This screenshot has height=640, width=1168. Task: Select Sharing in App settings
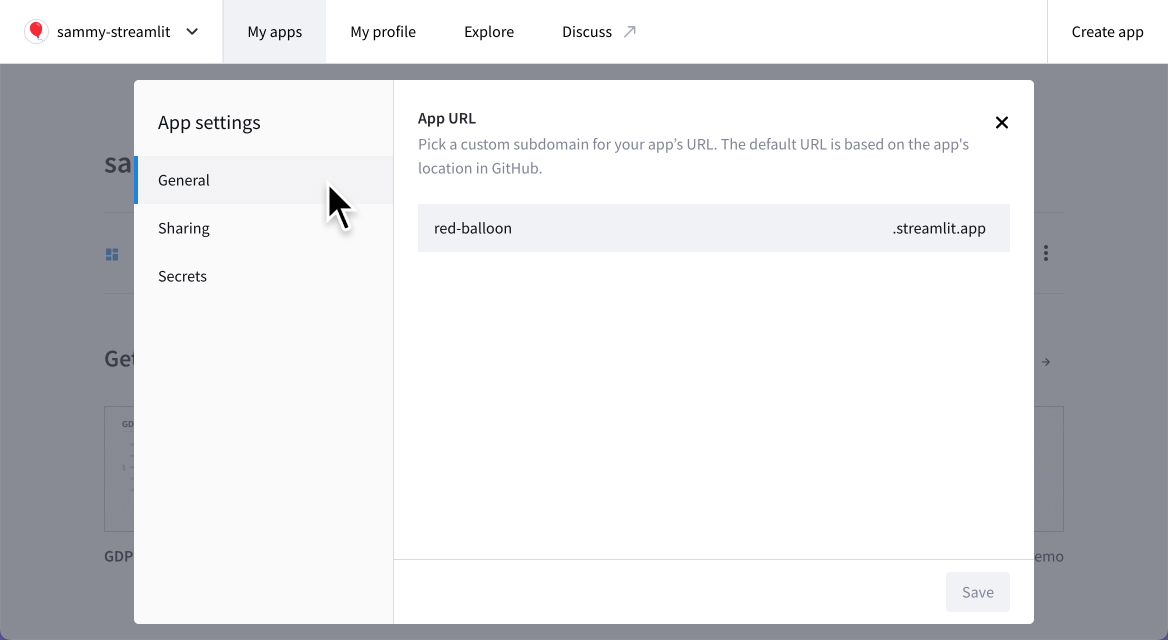(x=183, y=228)
